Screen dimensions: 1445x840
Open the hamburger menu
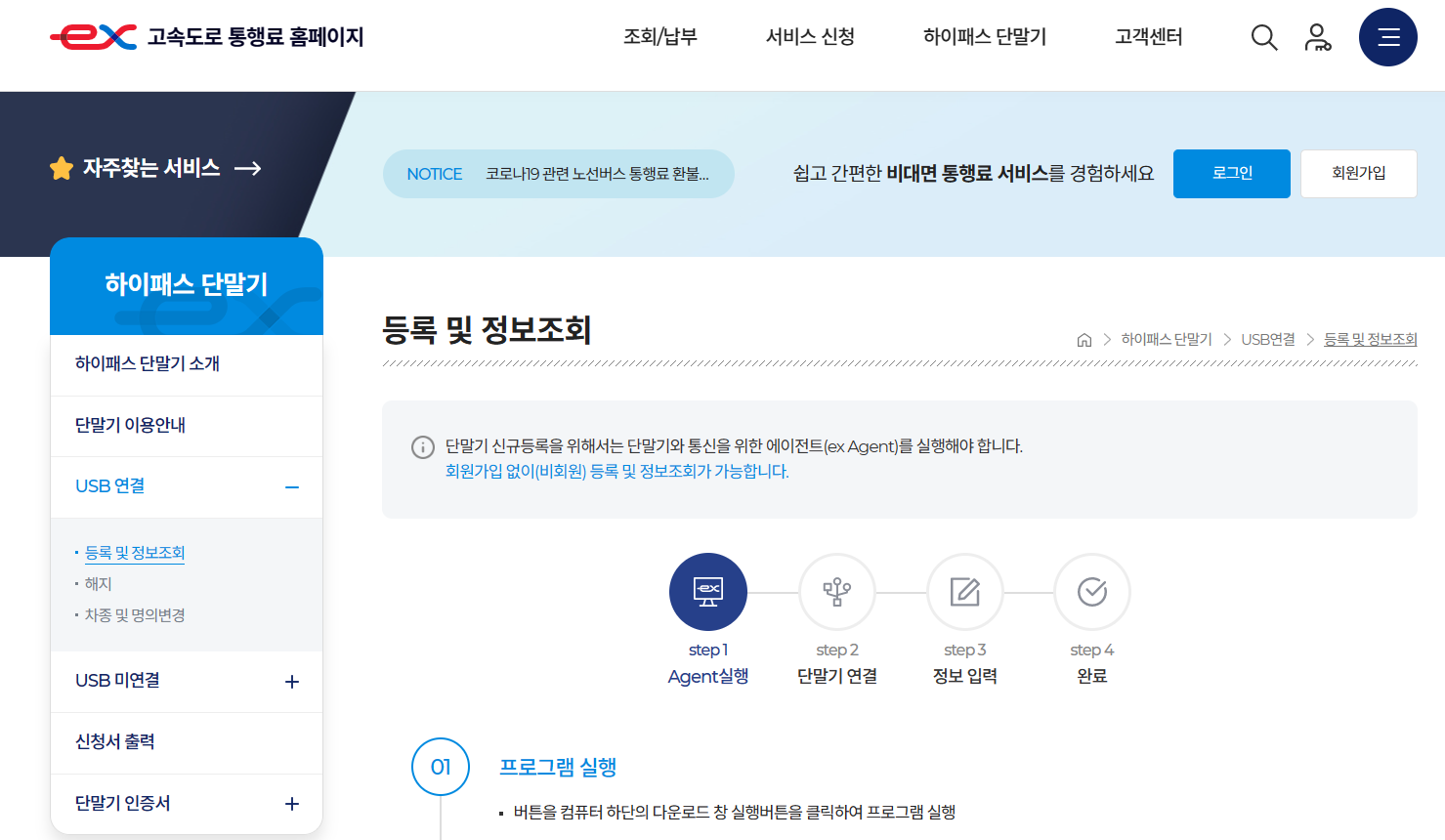(1387, 37)
